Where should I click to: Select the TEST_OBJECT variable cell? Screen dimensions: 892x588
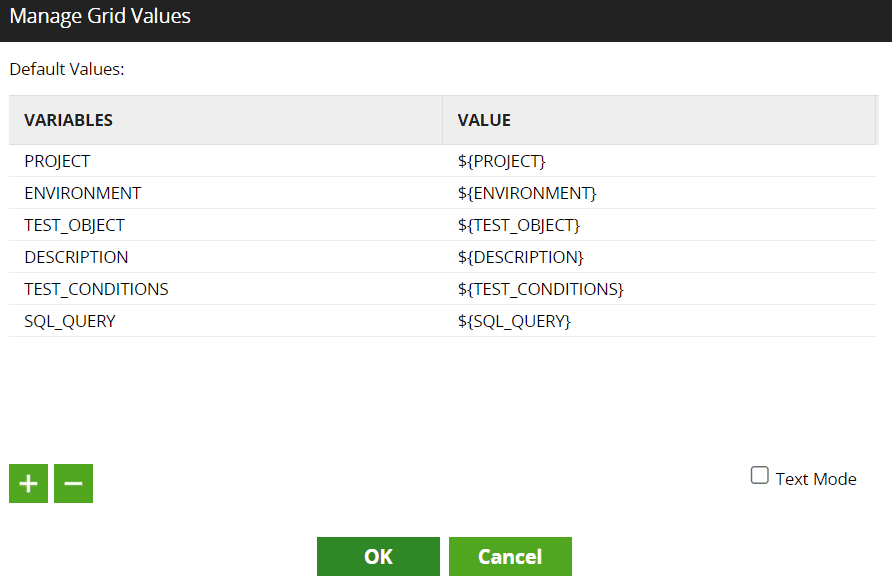[x=75, y=225]
